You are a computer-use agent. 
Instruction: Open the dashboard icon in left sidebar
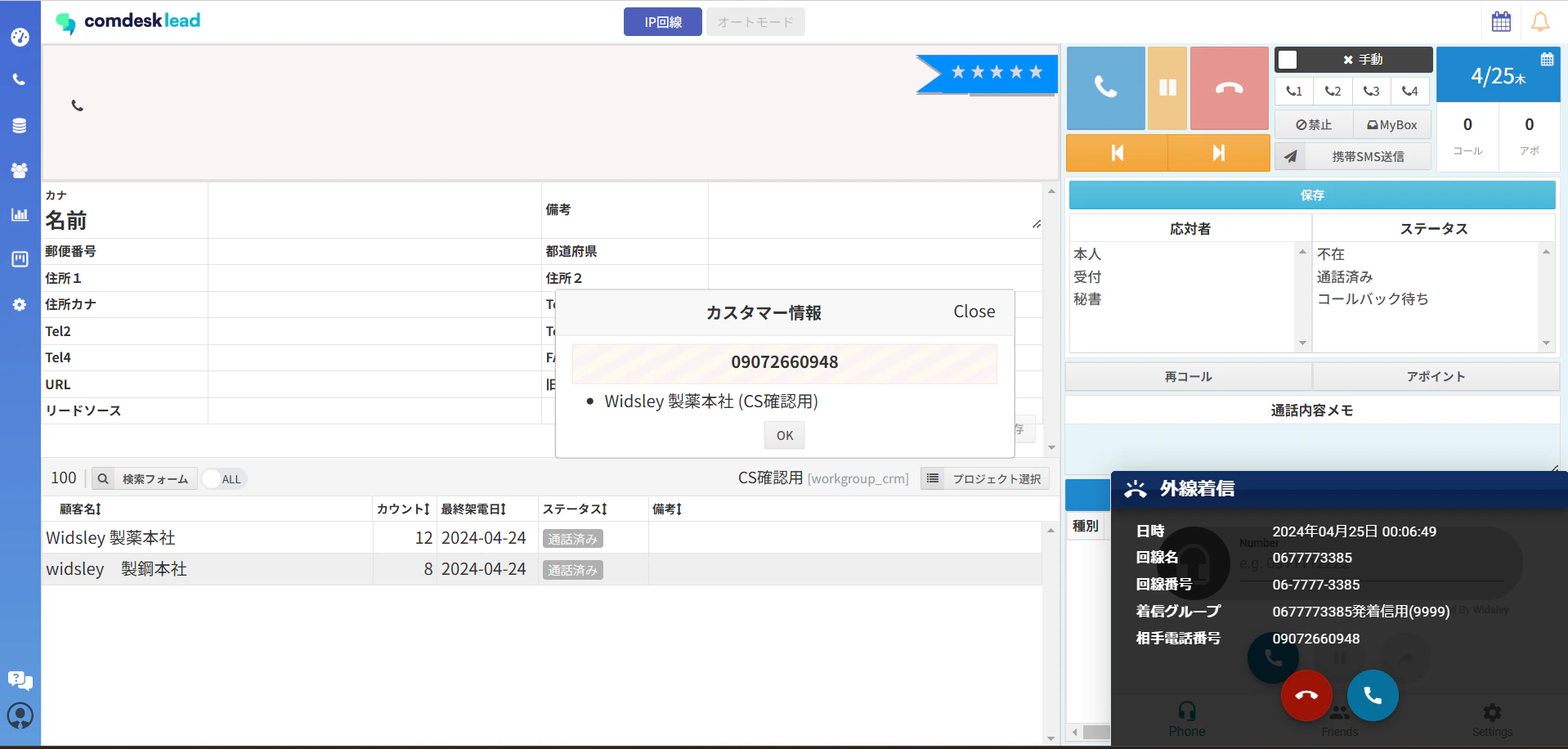point(20,37)
